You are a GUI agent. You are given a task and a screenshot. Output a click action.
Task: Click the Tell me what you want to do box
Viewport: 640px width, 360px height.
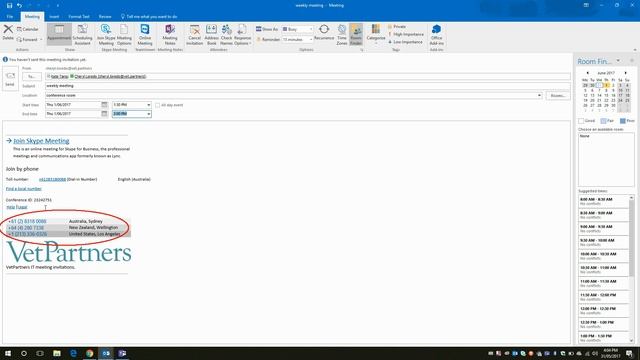[x=149, y=17]
